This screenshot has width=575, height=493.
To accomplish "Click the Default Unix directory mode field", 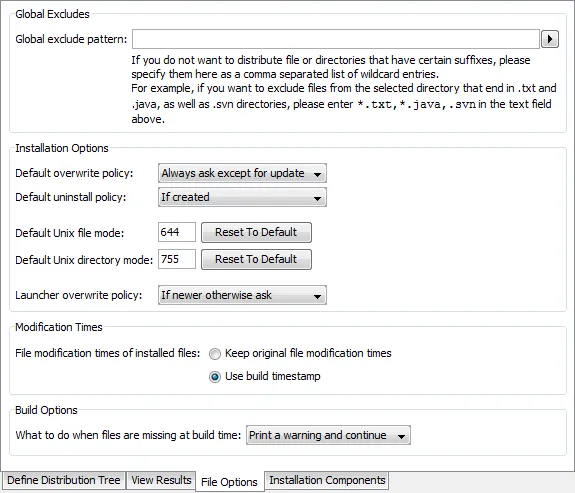I will [177, 259].
